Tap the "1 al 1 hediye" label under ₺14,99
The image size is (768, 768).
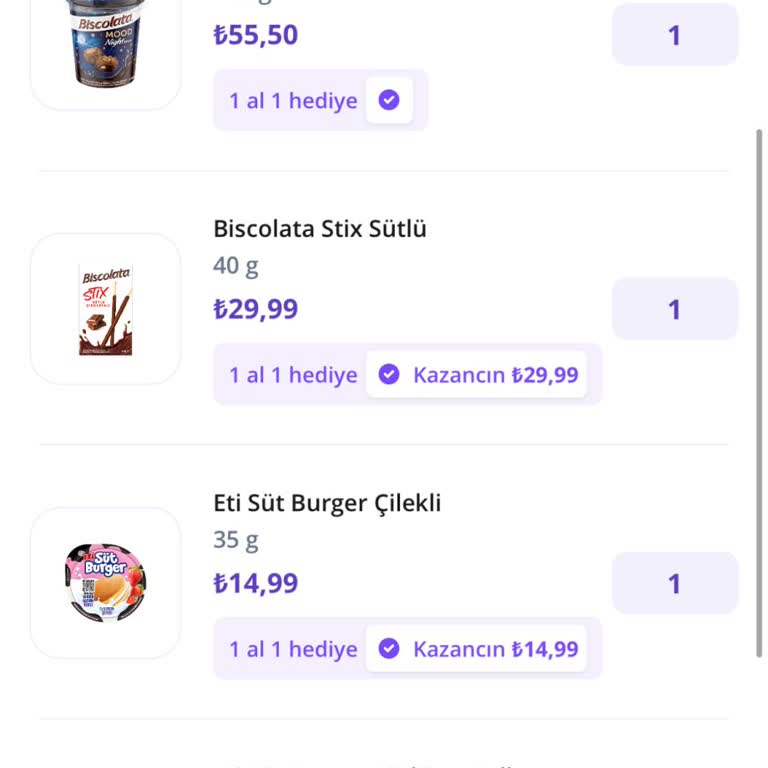tap(293, 649)
